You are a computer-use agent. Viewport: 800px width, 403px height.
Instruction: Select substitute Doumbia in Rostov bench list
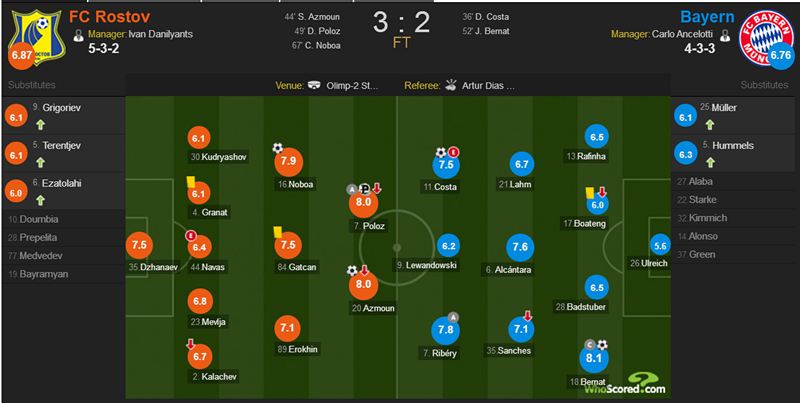[x=33, y=219]
